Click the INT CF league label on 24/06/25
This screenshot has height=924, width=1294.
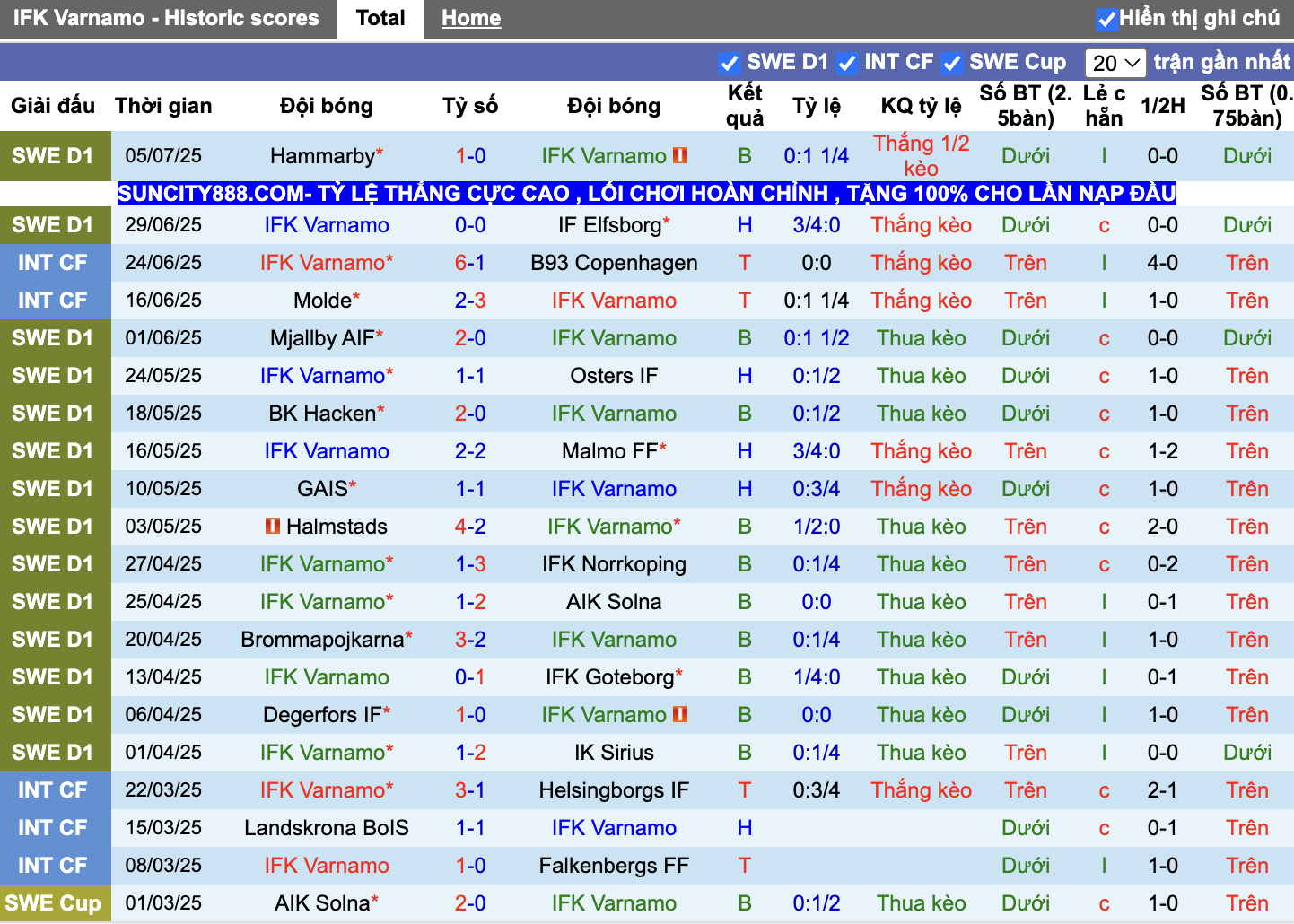point(53,263)
